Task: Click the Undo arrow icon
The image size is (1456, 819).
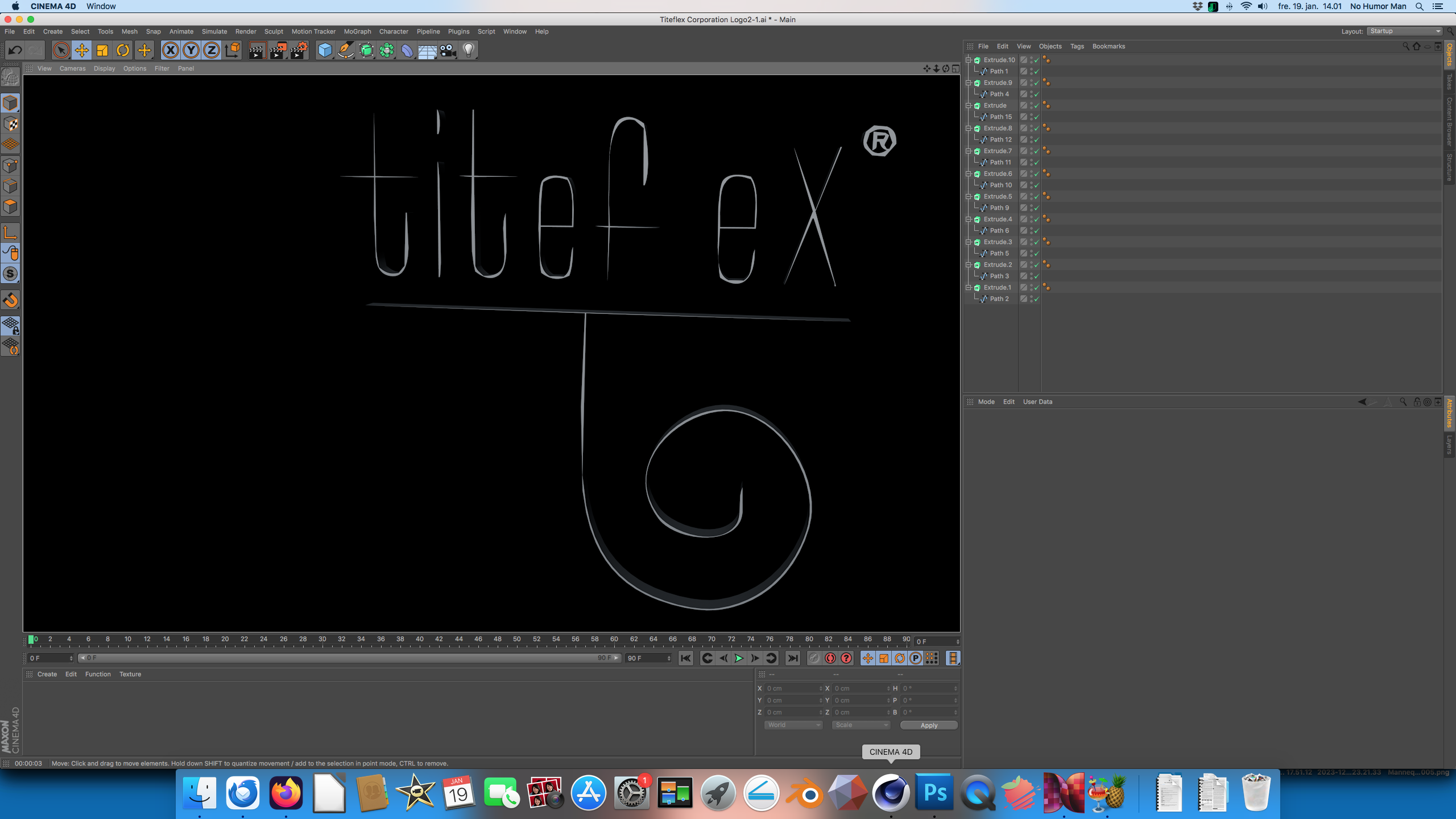Action: point(15,50)
